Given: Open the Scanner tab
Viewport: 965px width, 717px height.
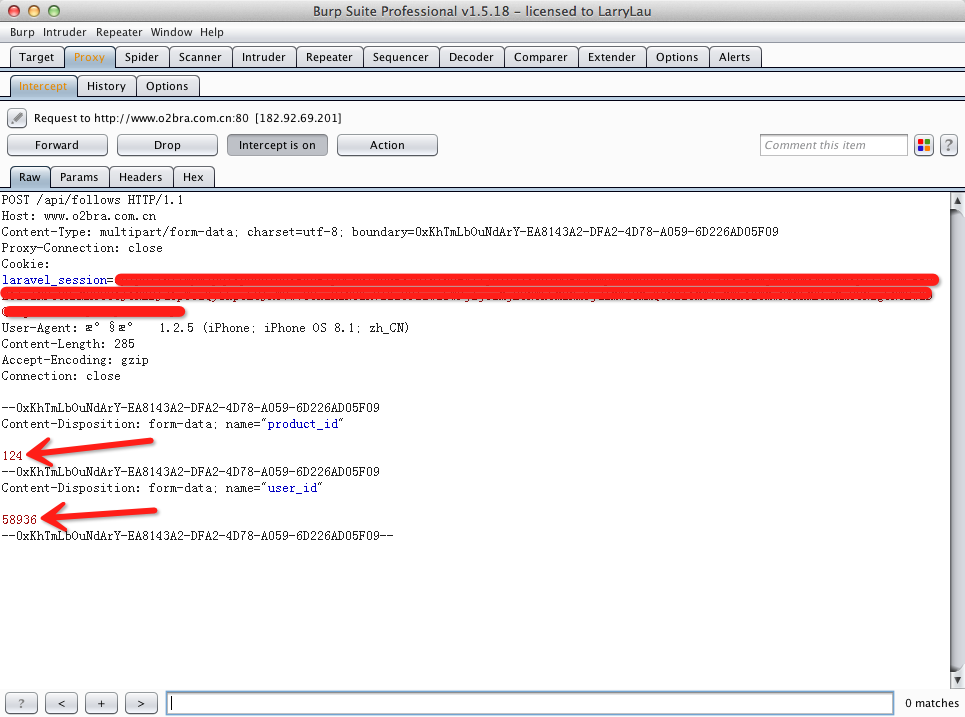Looking at the screenshot, I should [x=200, y=57].
